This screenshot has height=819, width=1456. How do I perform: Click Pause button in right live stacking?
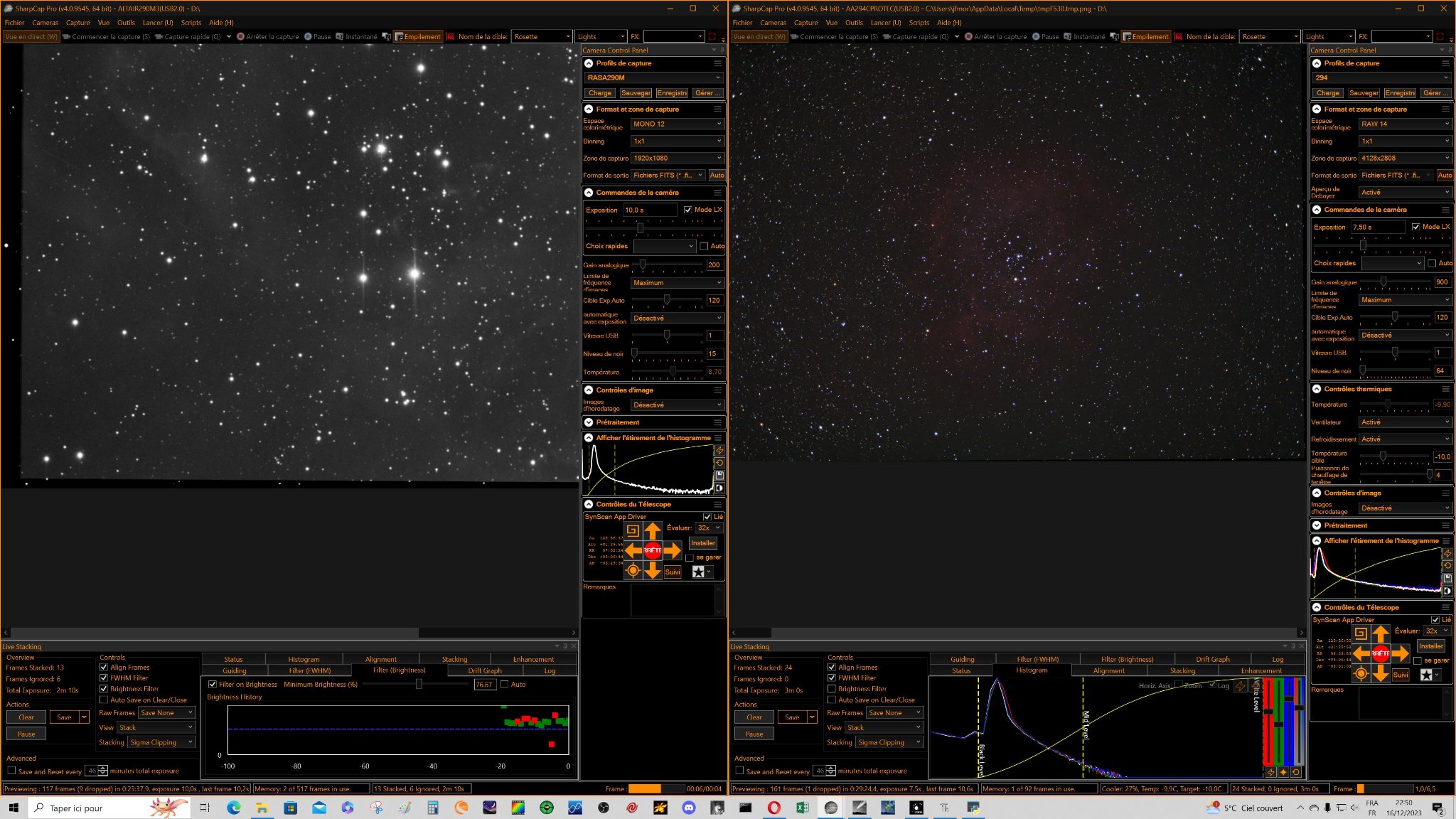pyautogui.click(x=754, y=734)
